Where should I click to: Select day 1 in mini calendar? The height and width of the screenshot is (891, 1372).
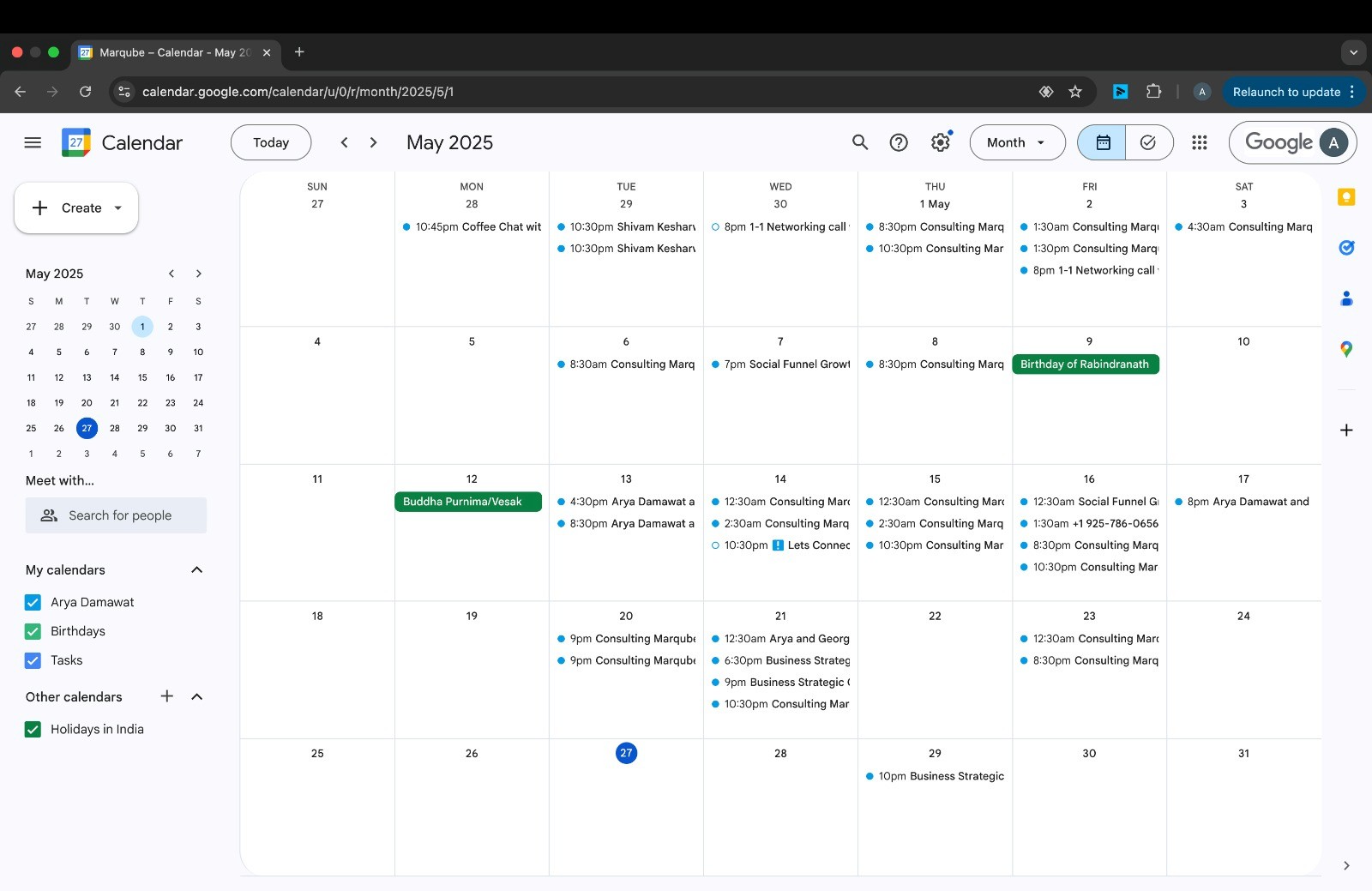(x=142, y=327)
